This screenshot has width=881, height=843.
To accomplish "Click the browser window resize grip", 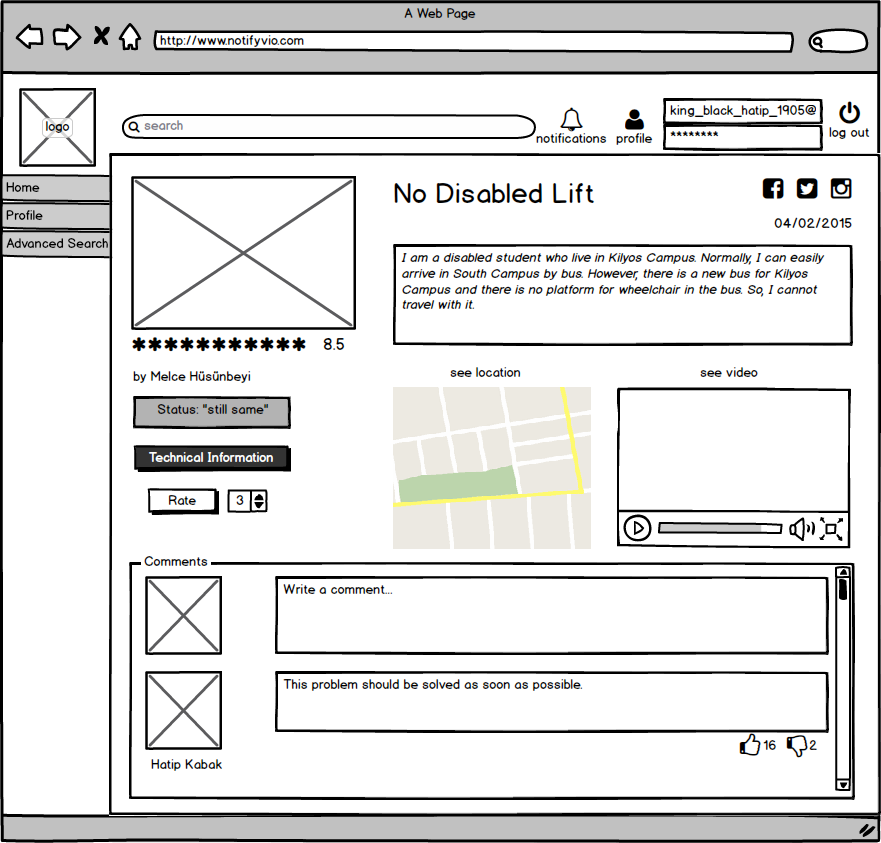I will (868, 830).
